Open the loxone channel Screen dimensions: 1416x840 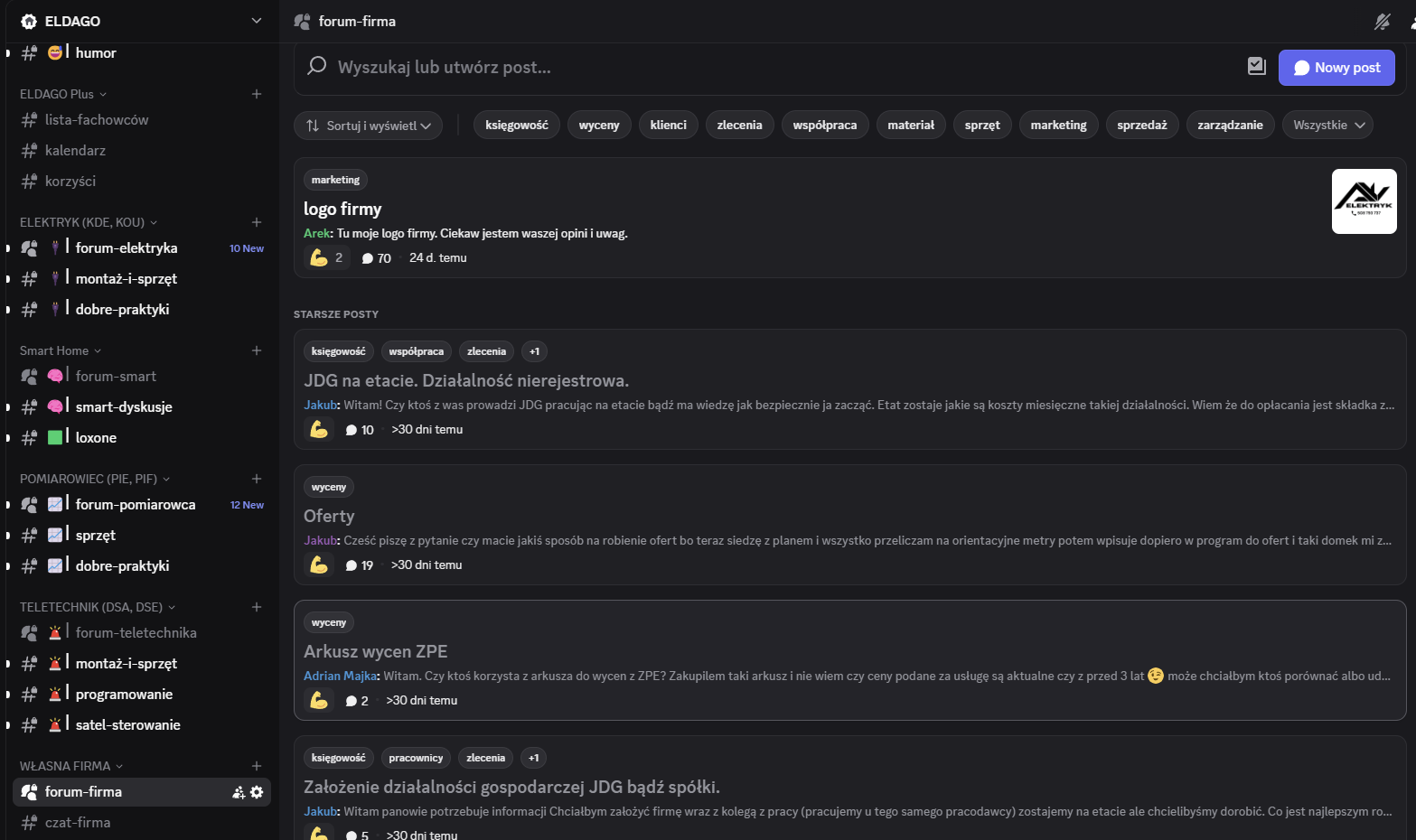pos(96,438)
